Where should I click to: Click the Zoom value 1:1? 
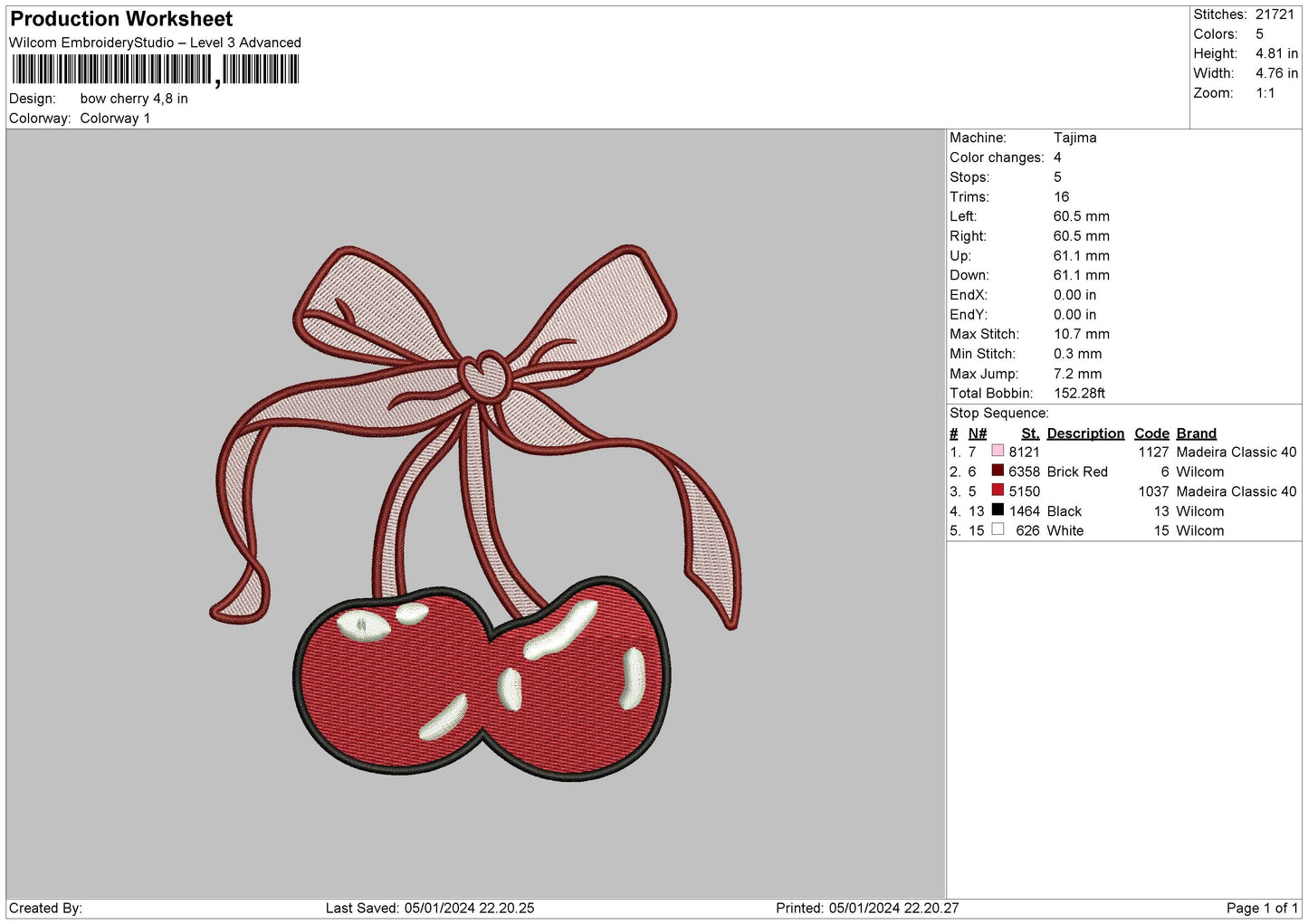1265,93
